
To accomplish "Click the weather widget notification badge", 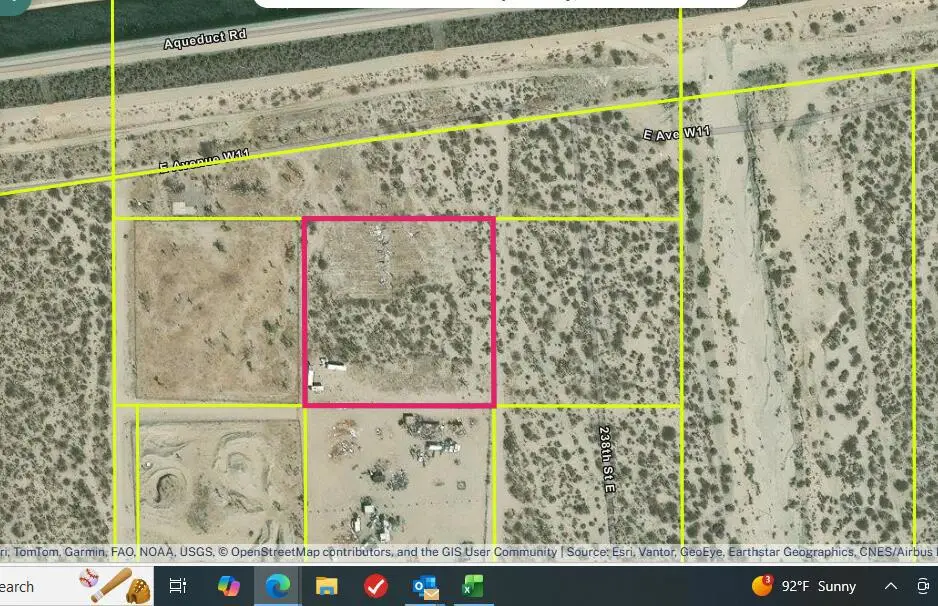I will coord(768,579).
